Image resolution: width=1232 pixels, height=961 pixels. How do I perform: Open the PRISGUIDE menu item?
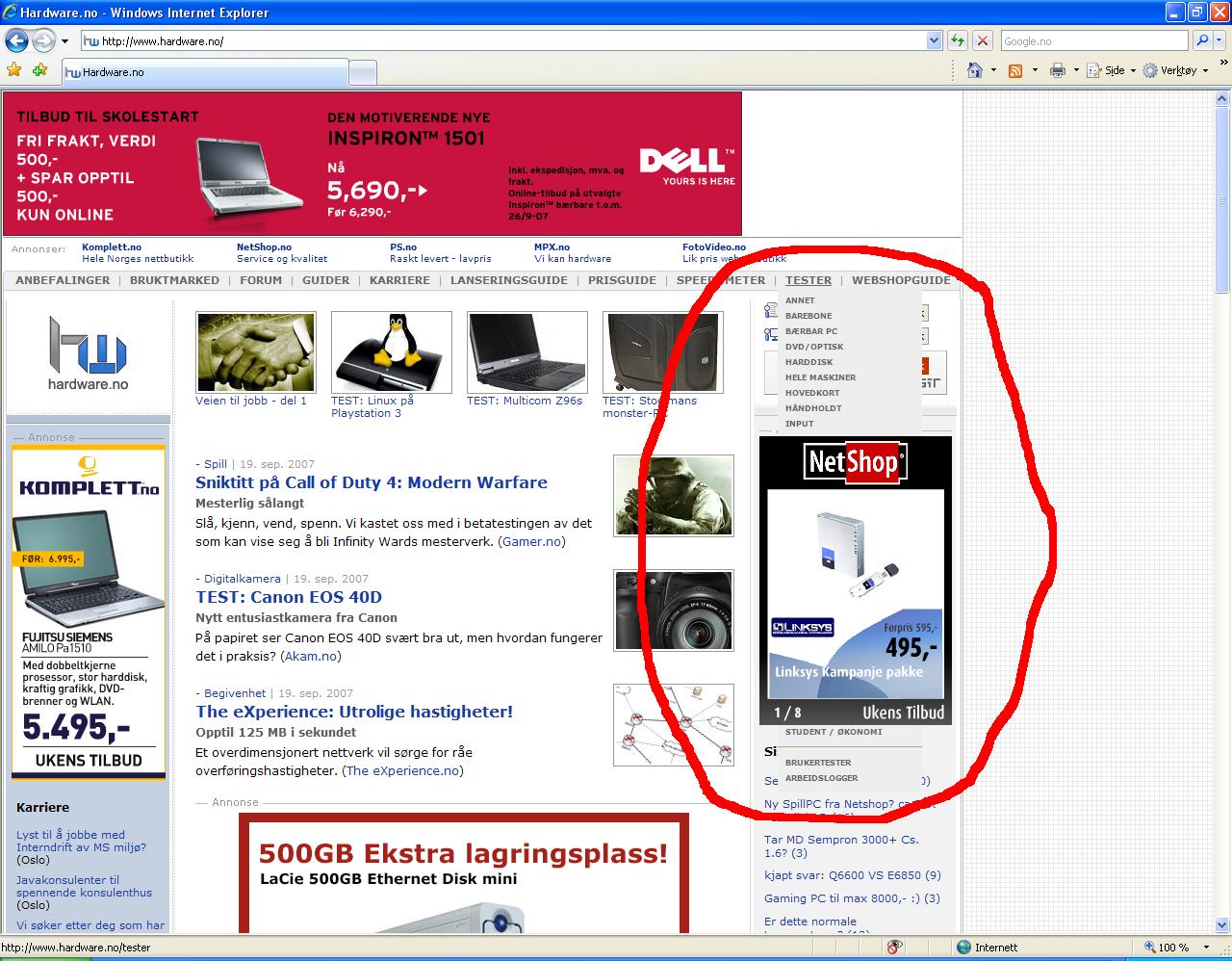622,280
